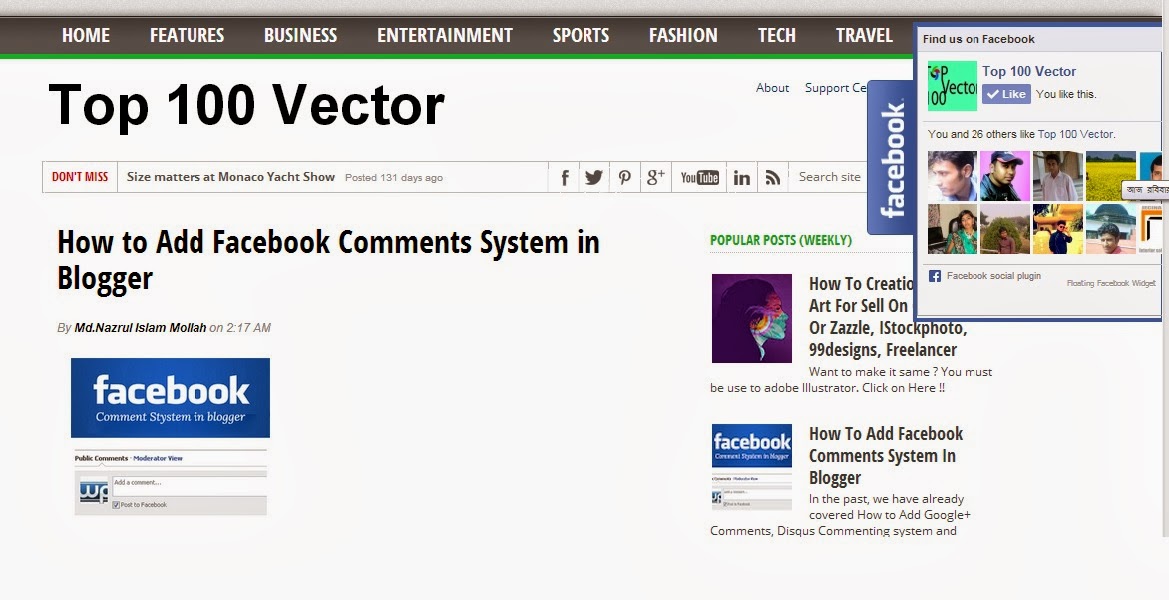Viewport: 1169px width, 600px height.
Task: Open the facebook comments popular post thumbnail
Action: point(752,467)
